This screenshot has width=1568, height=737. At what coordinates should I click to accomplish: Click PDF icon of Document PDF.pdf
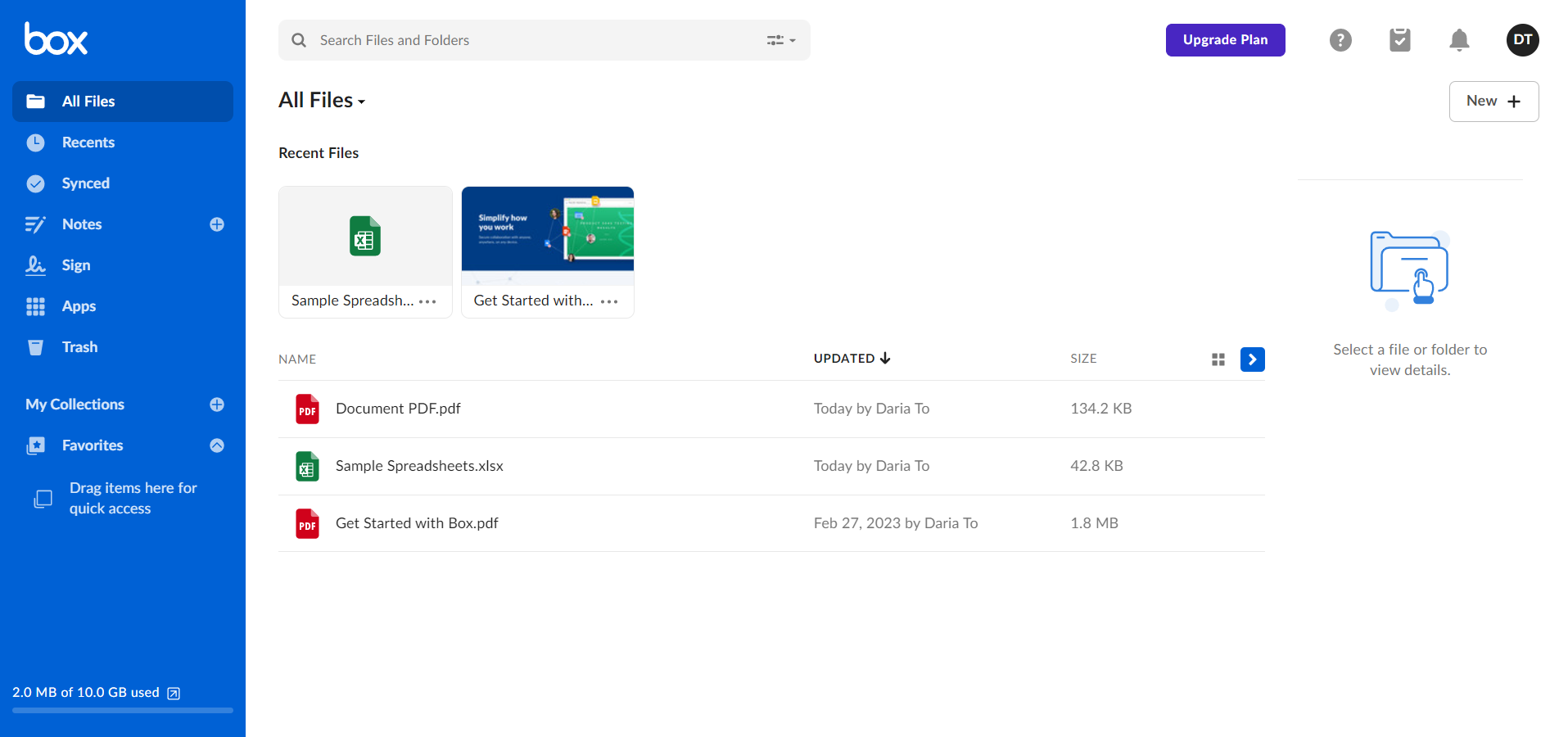tap(307, 409)
